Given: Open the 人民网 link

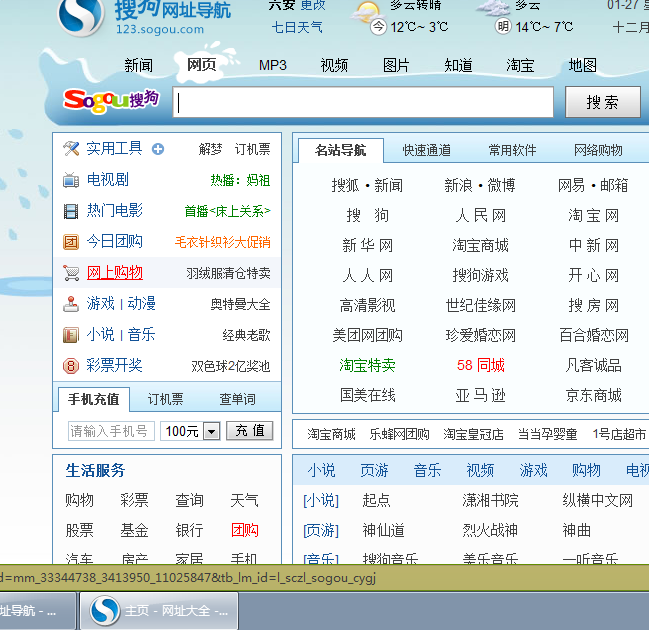Looking at the screenshot, I should [481, 216].
